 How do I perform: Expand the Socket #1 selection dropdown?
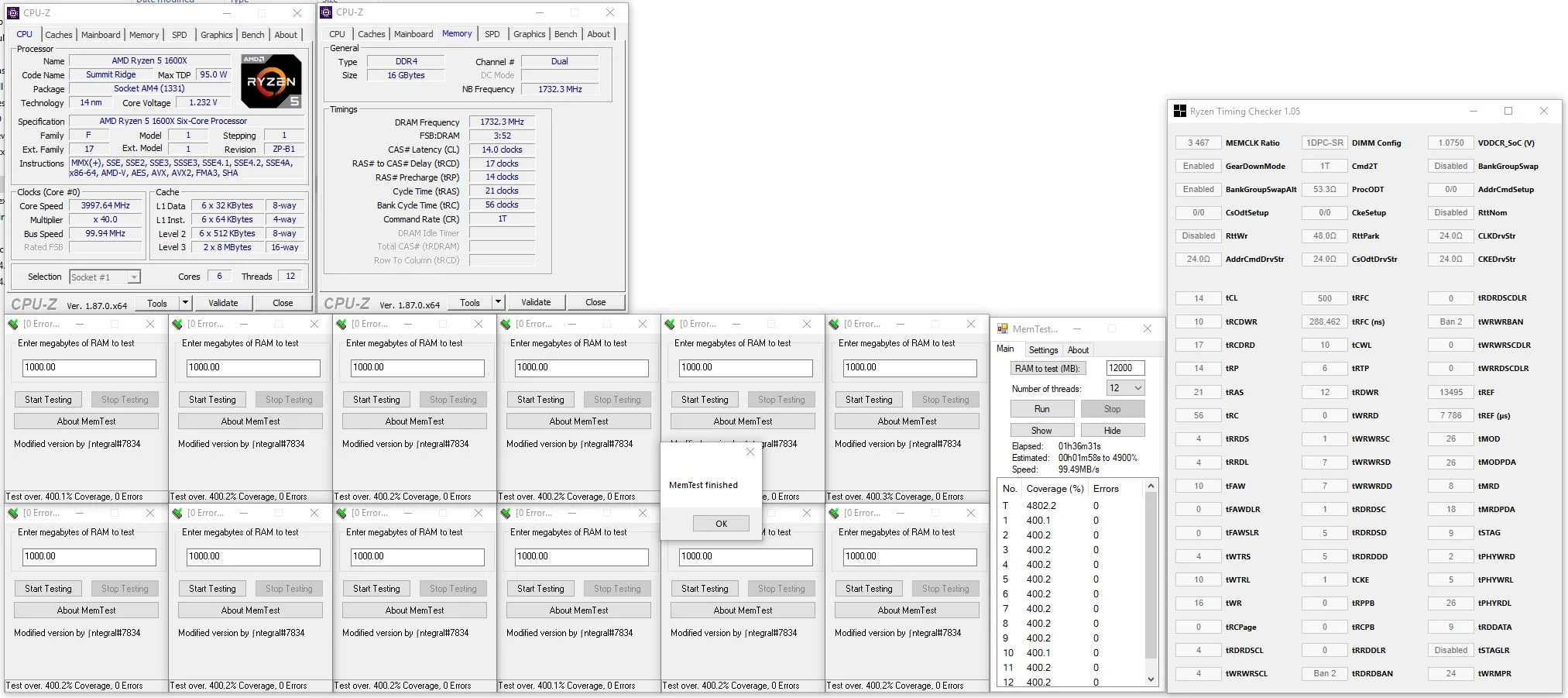[134, 277]
